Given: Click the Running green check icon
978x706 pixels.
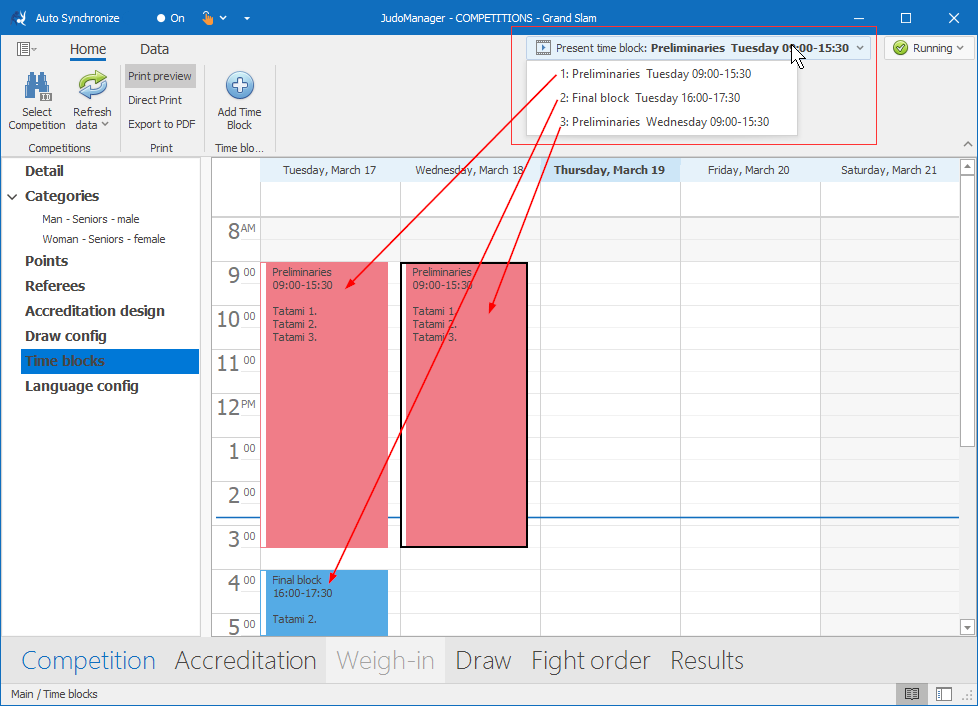Looking at the screenshot, I should click(900, 48).
